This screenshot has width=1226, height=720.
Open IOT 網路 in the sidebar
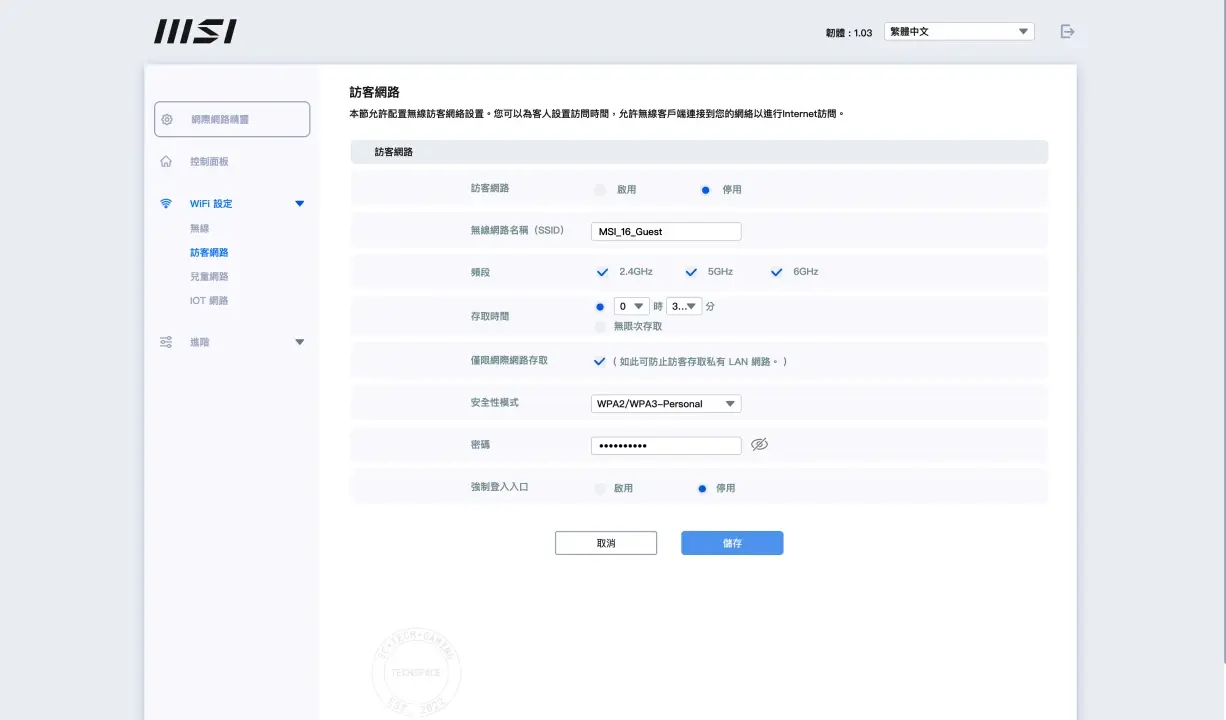pos(209,300)
